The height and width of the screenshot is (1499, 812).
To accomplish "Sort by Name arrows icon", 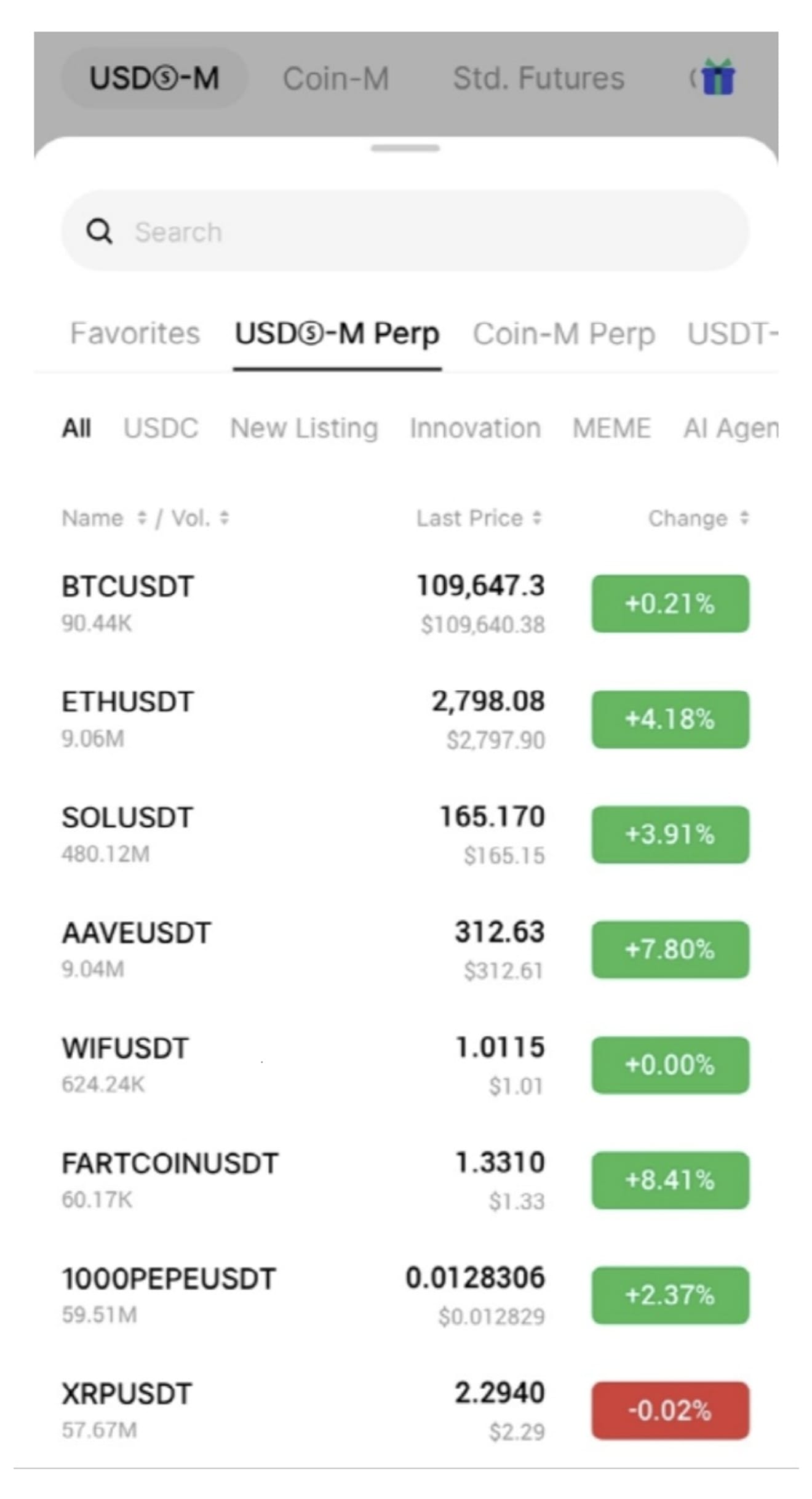I will (x=141, y=518).
